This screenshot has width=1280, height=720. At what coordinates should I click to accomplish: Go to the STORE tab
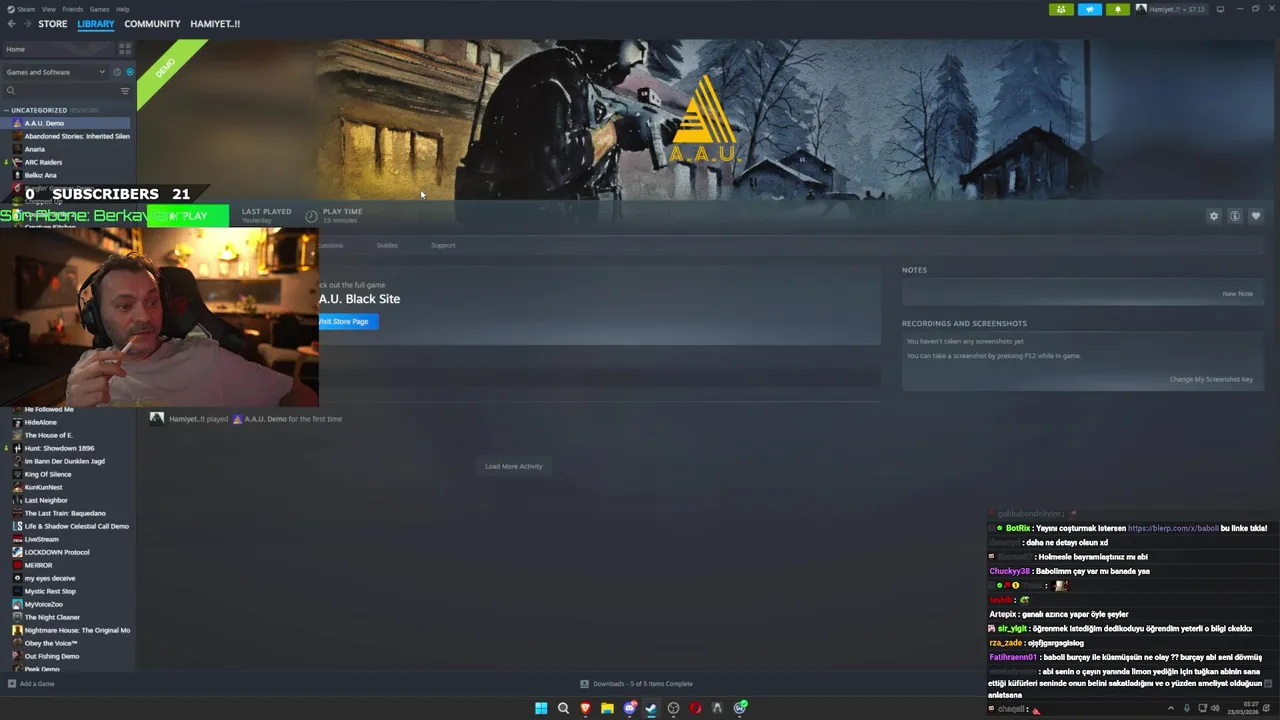[x=53, y=24]
